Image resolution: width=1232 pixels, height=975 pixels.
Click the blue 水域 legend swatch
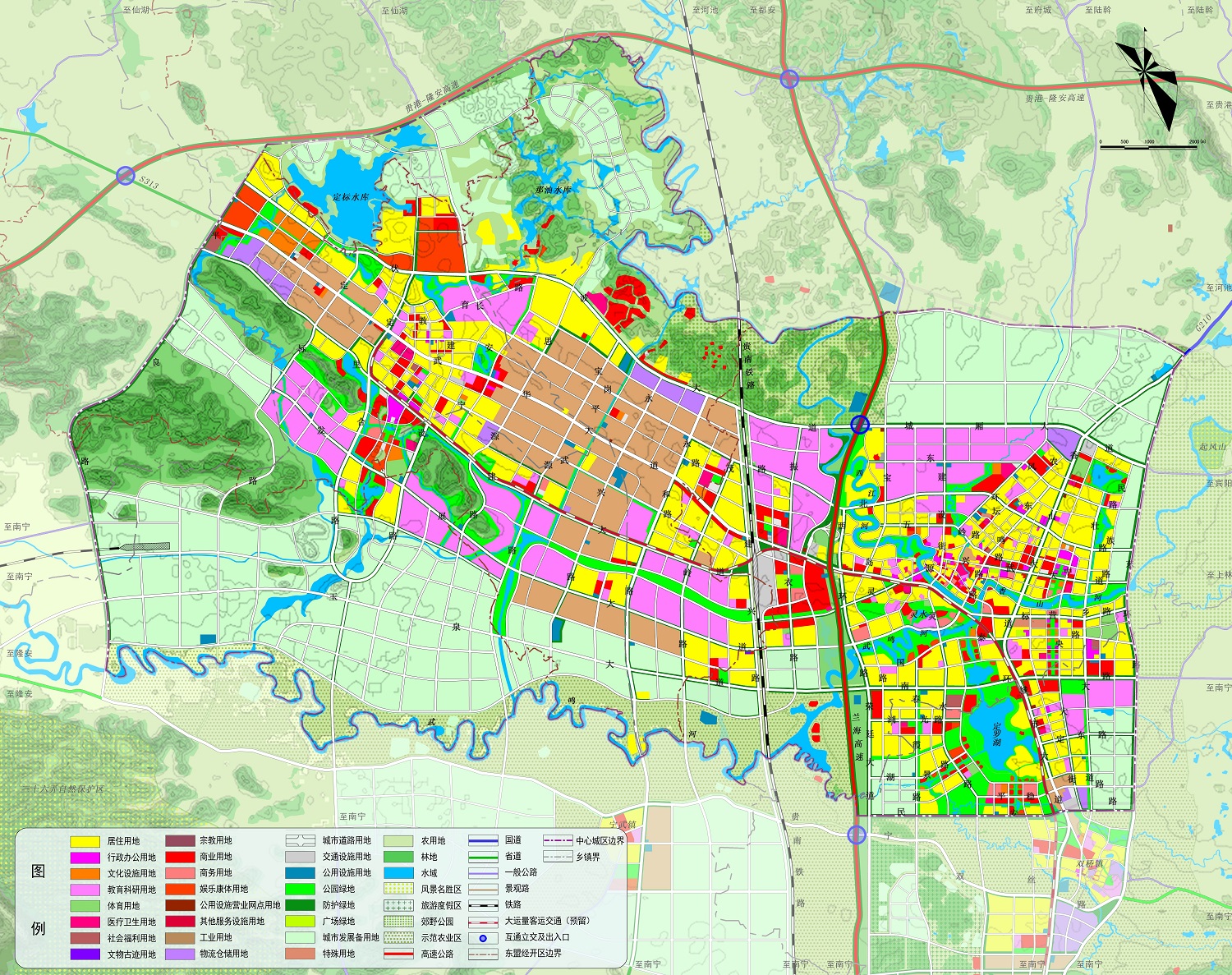398,873
